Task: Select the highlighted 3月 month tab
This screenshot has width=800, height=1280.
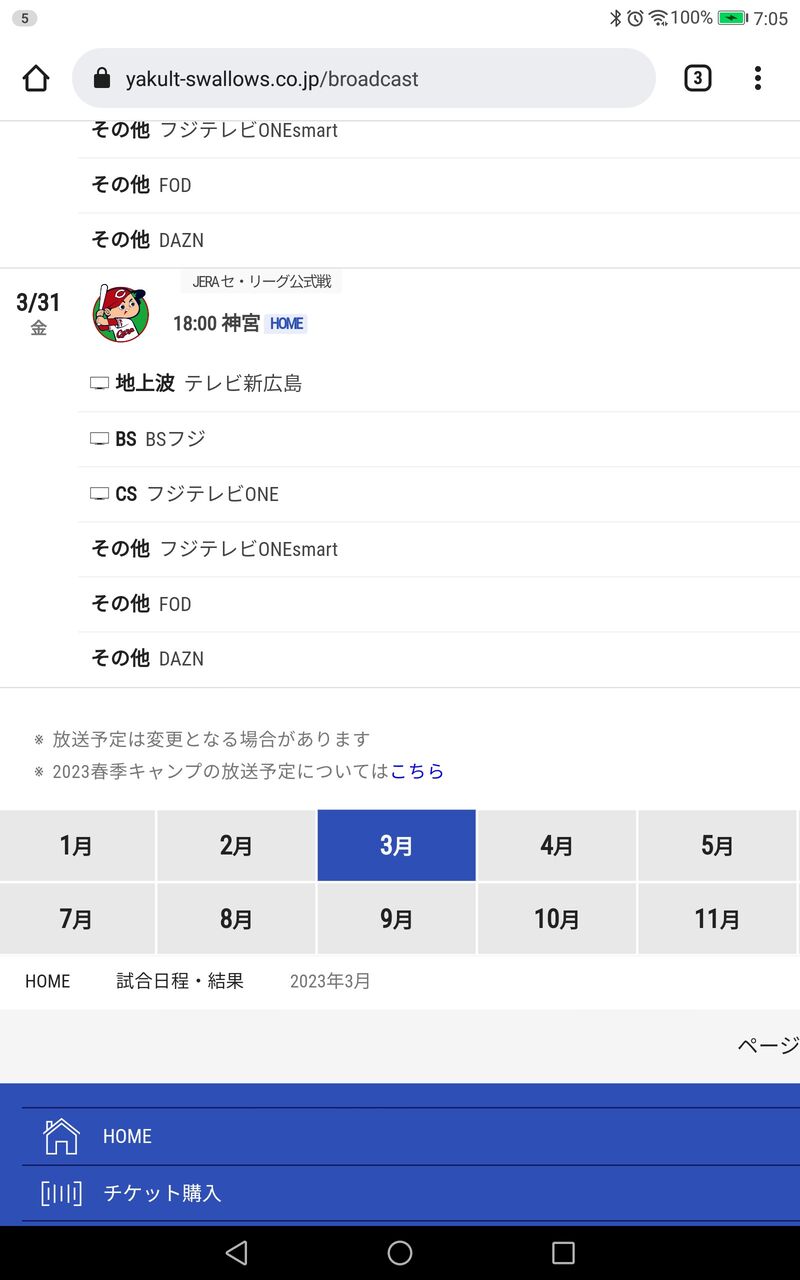Action: tap(396, 846)
